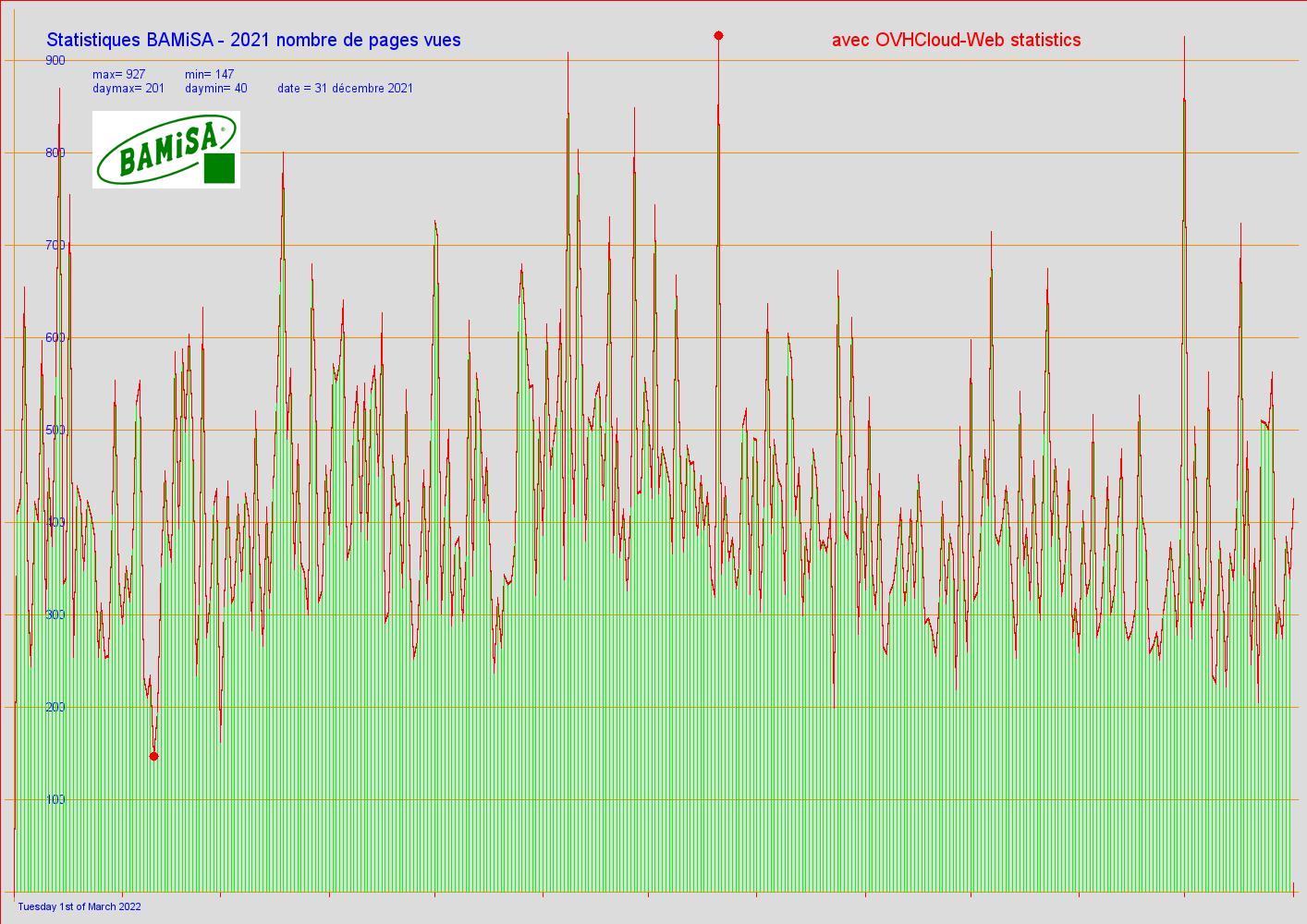Click the 100 y-axis label
The width and height of the screenshot is (1307, 924).
point(55,799)
